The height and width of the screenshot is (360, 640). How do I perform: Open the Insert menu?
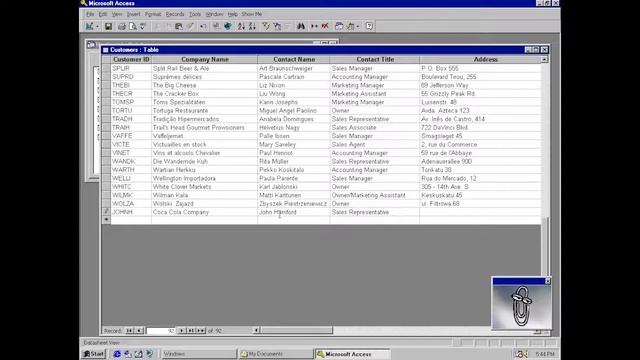point(133,14)
